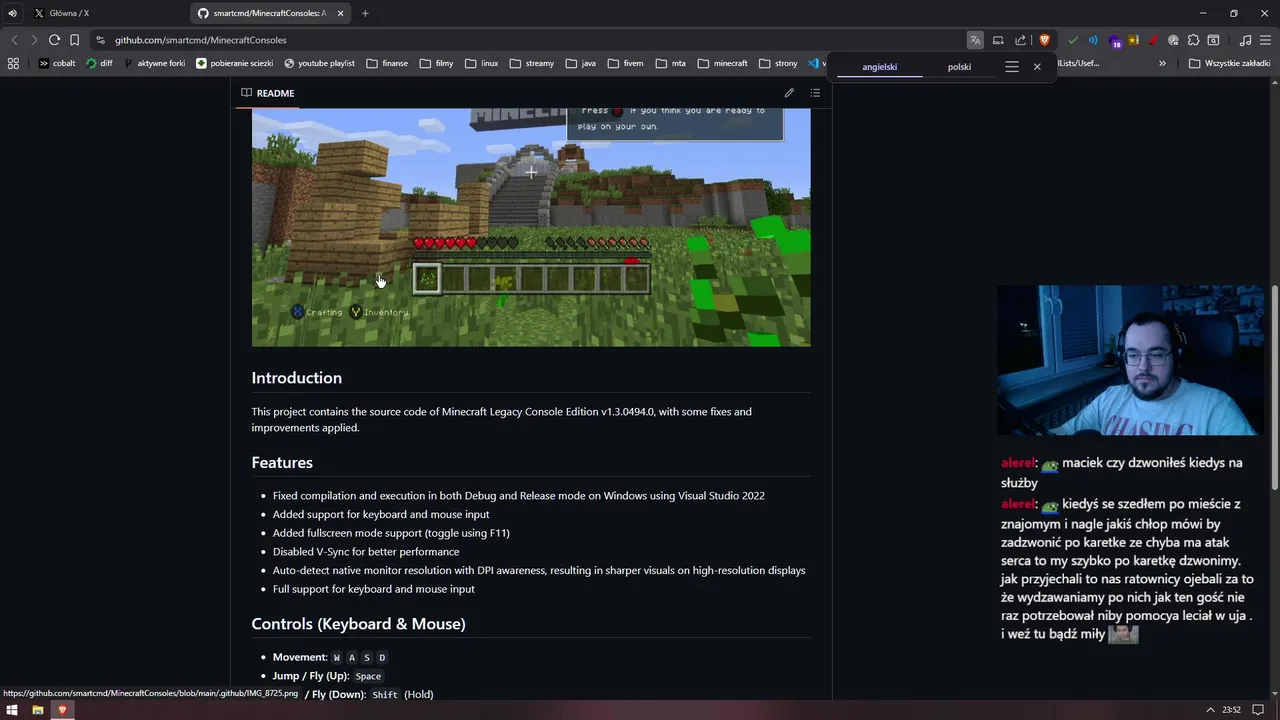Reload the current page

point(54,40)
